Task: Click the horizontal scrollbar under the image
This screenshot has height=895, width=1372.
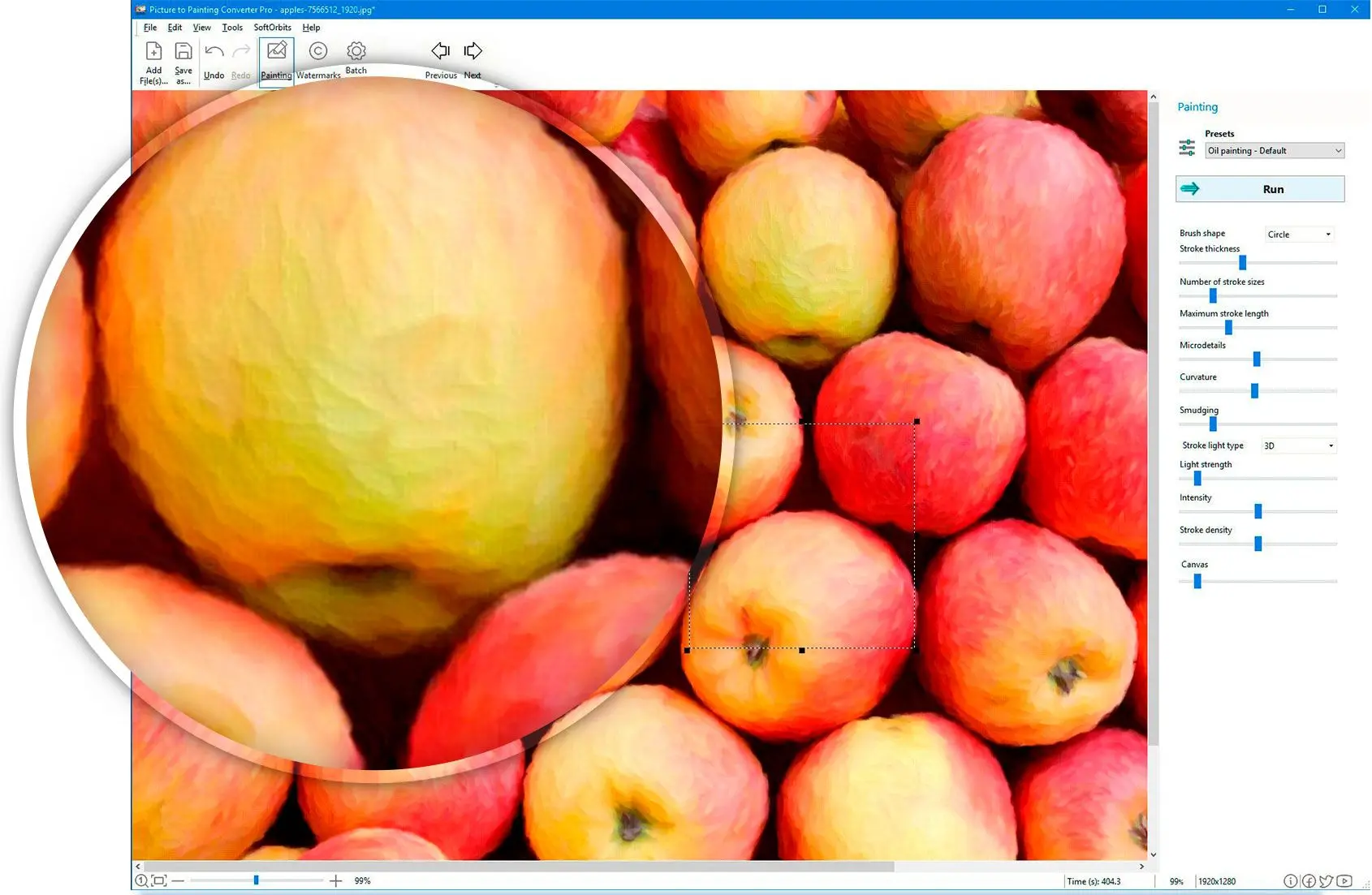Action: [x=519, y=867]
